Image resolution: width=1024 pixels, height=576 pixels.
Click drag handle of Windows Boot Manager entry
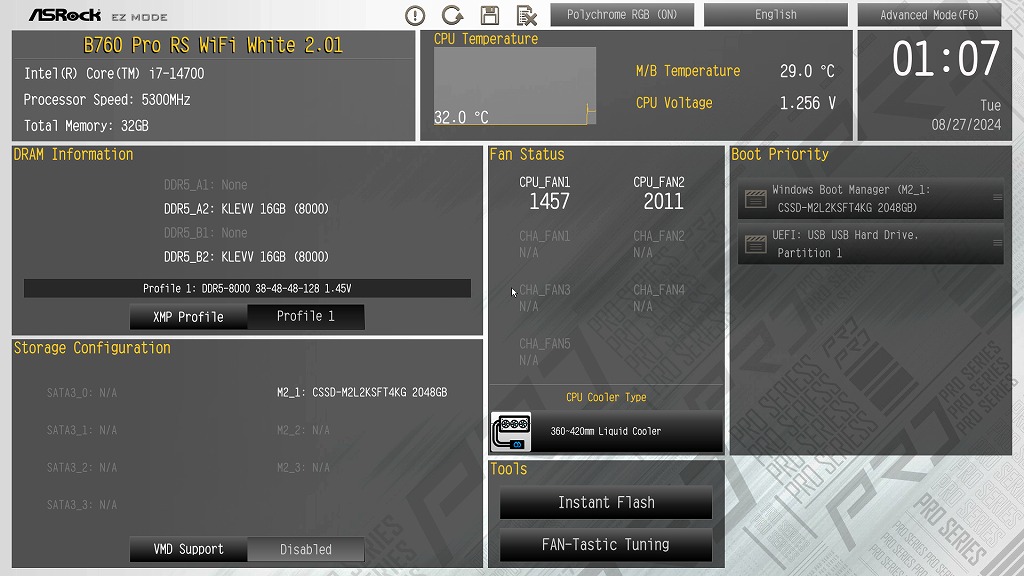[997, 197]
